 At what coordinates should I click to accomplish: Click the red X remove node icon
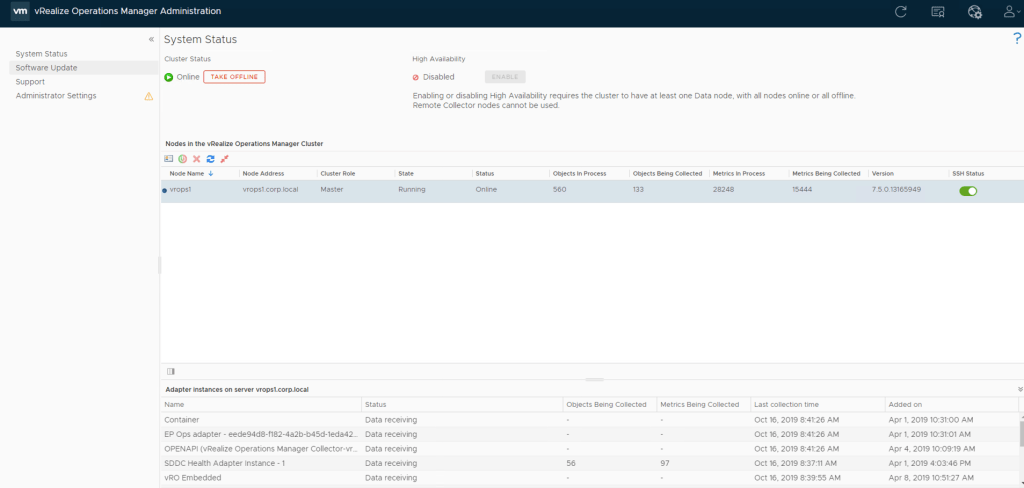click(196, 159)
